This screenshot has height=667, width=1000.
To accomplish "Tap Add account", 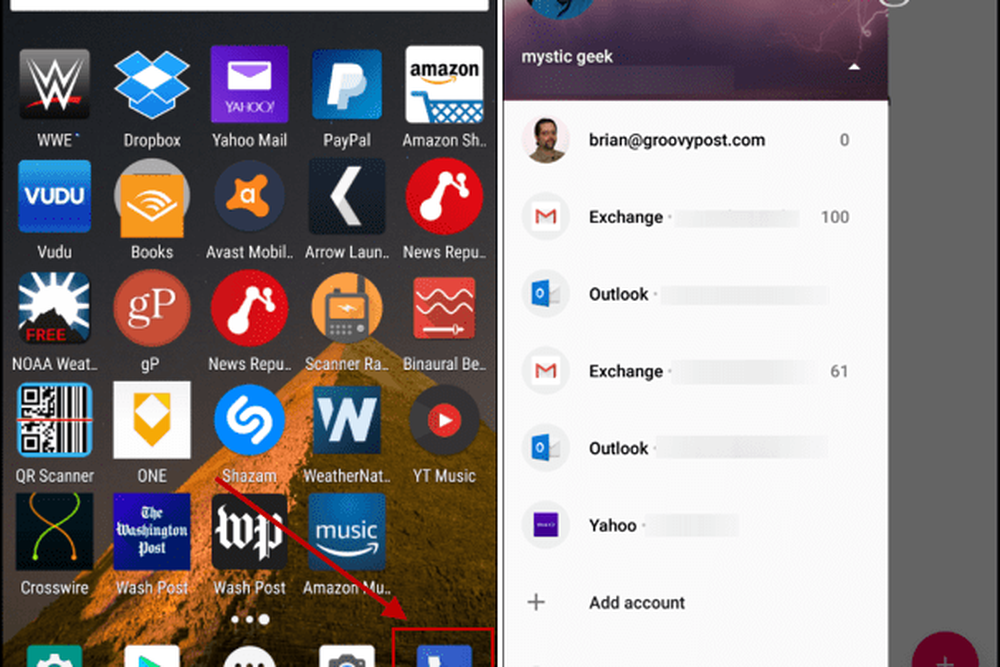I will point(636,603).
